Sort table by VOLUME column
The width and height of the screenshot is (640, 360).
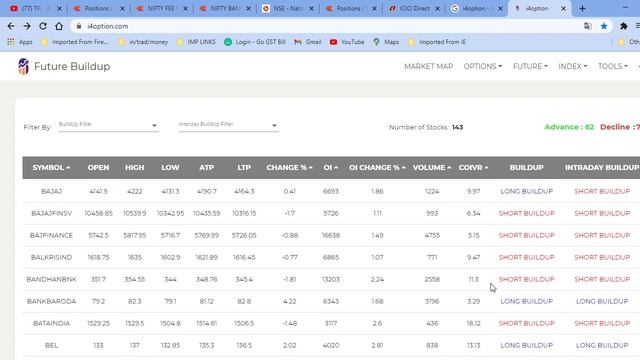tap(432, 168)
